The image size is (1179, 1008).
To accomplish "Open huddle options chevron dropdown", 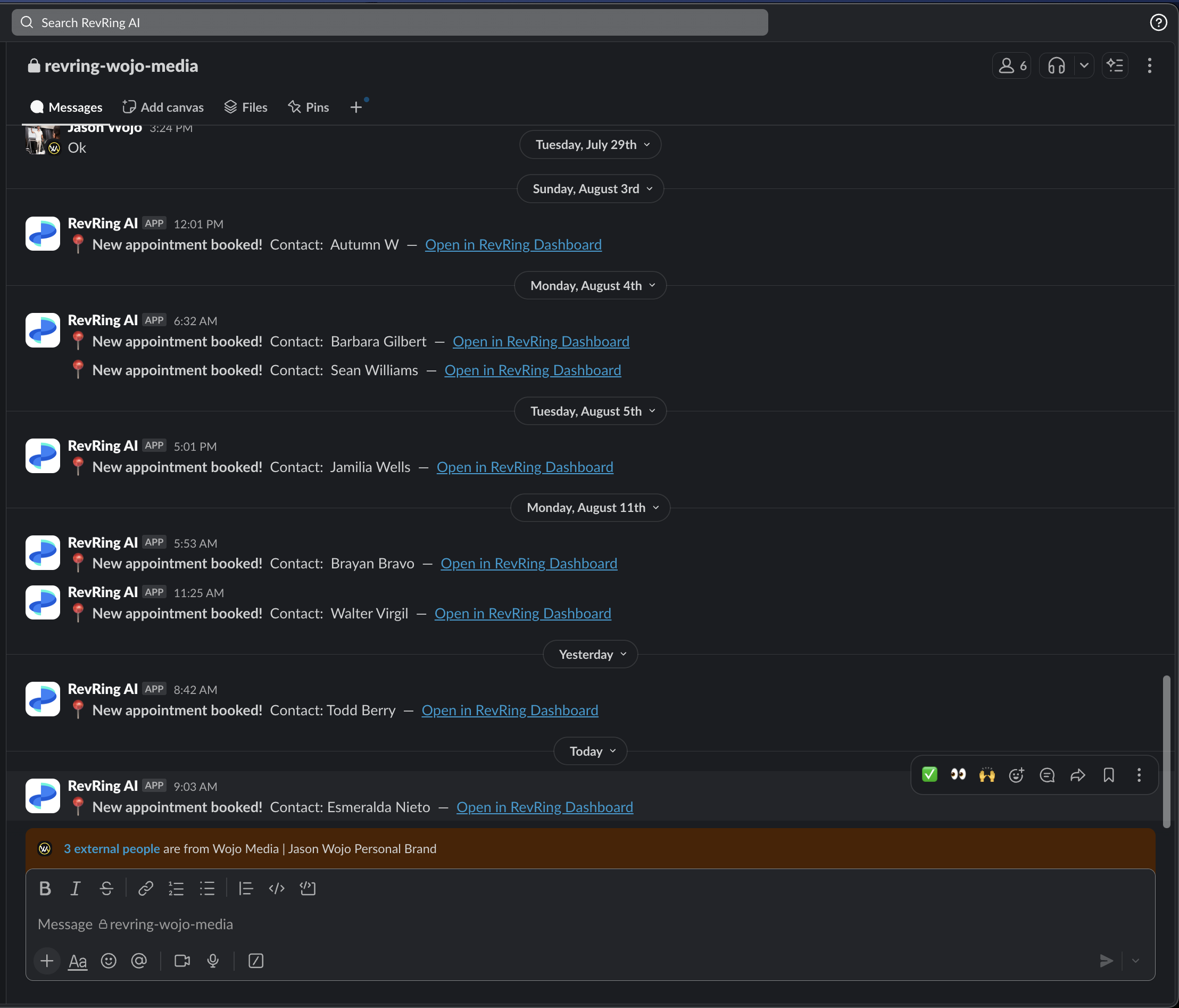I will (1084, 65).
